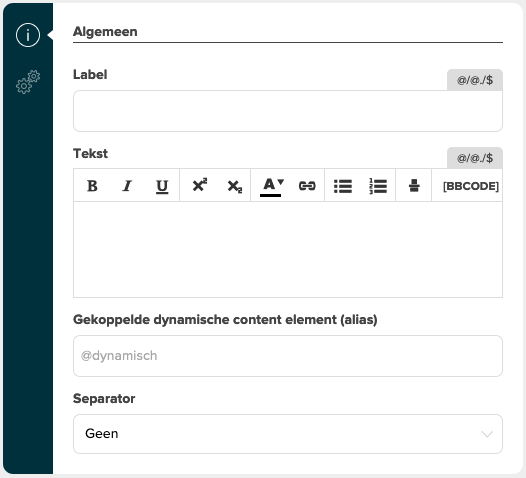Switch to BBCODE mode
Image resolution: width=526 pixels, height=478 pixels.
pyautogui.click(x=471, y=186)
